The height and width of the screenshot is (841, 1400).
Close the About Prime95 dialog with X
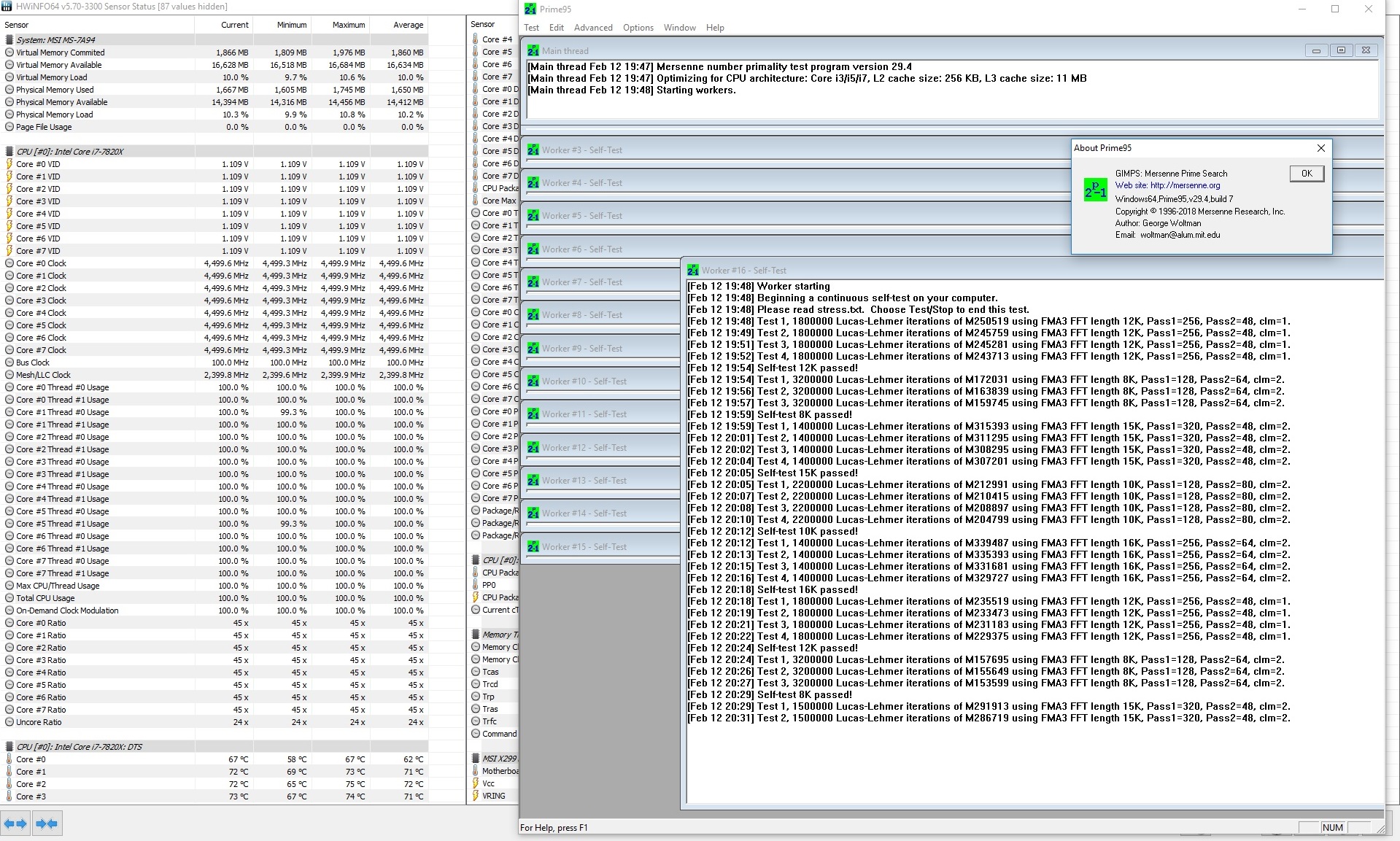pyautogui.click(x=1320, y=148)
